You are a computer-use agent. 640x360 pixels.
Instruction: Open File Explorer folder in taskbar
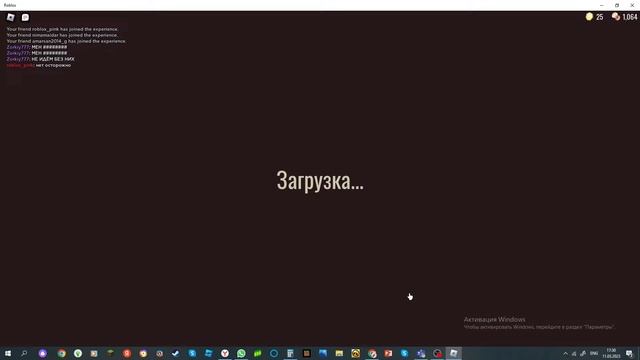[x=339, y=353]
